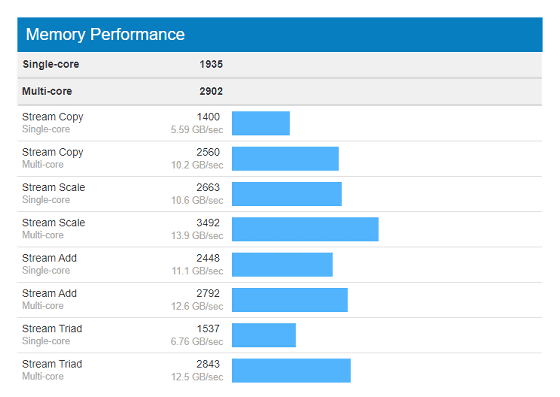Click Stream Scale multi-core score 3492
Viewport: 560px width, 397px height.
(208, 223)
